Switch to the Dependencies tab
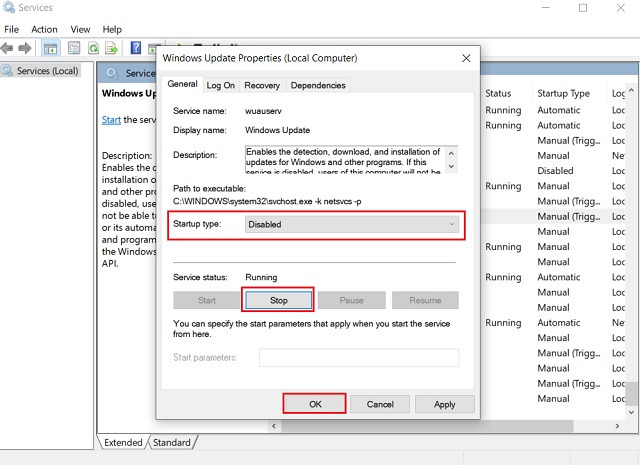Image resolution: width=640 pixels, height=465 pixels. 318,85
